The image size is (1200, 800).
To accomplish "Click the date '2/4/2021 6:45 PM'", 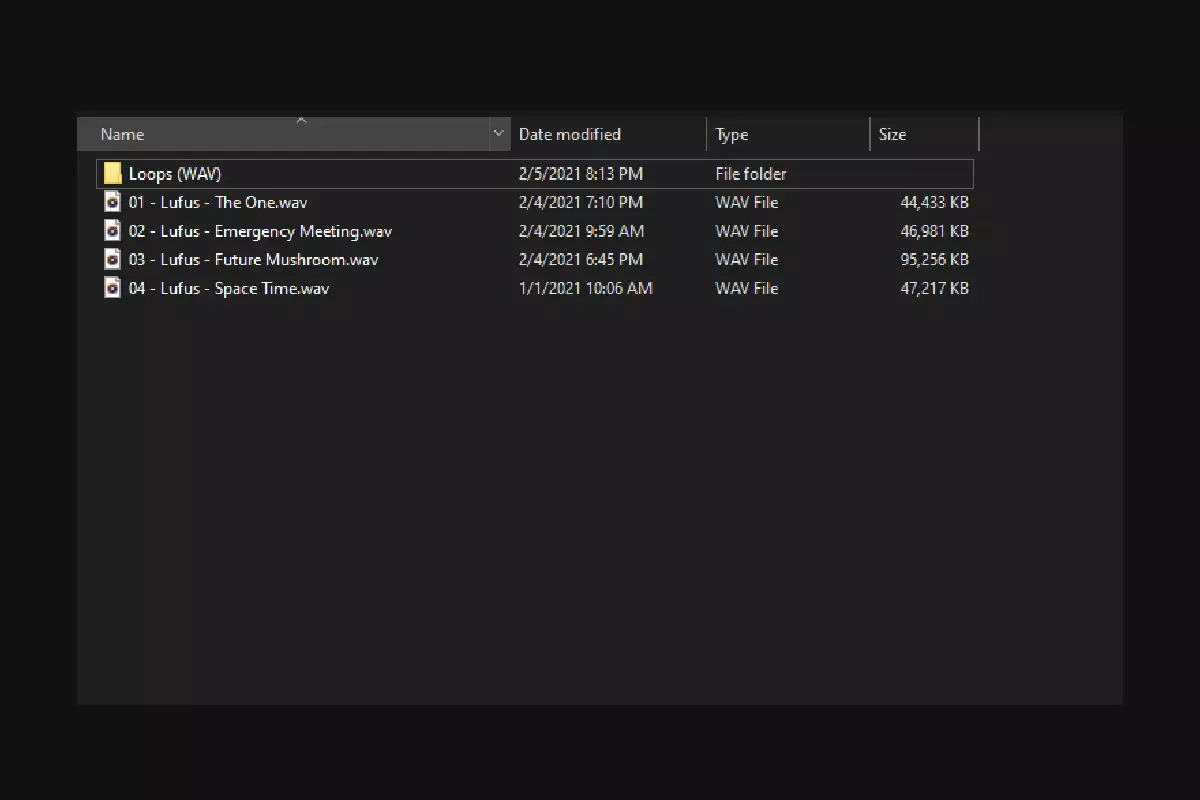I will click(x=580, y=259).
